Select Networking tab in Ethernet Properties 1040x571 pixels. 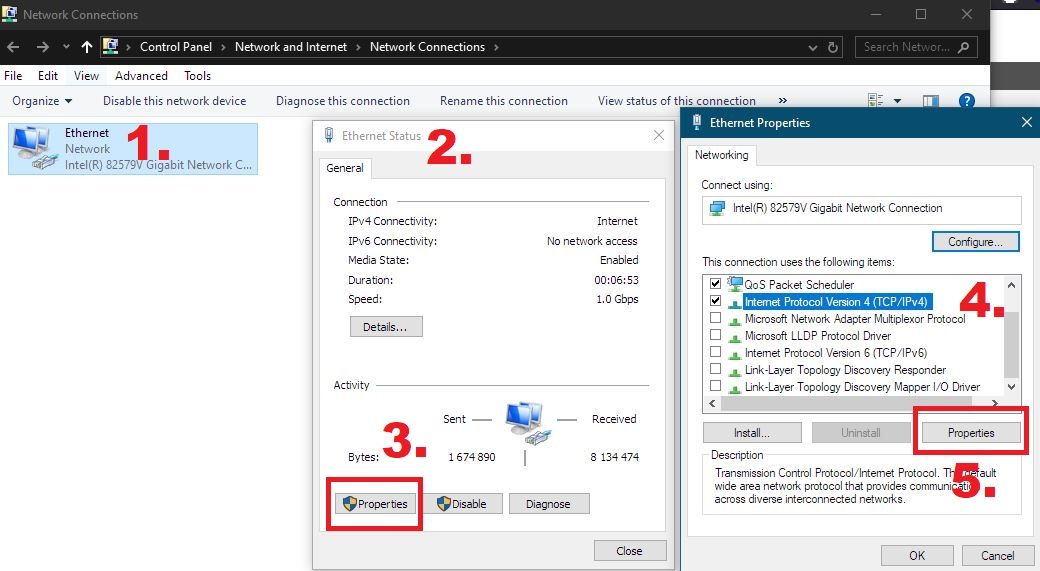coord(721,155)
